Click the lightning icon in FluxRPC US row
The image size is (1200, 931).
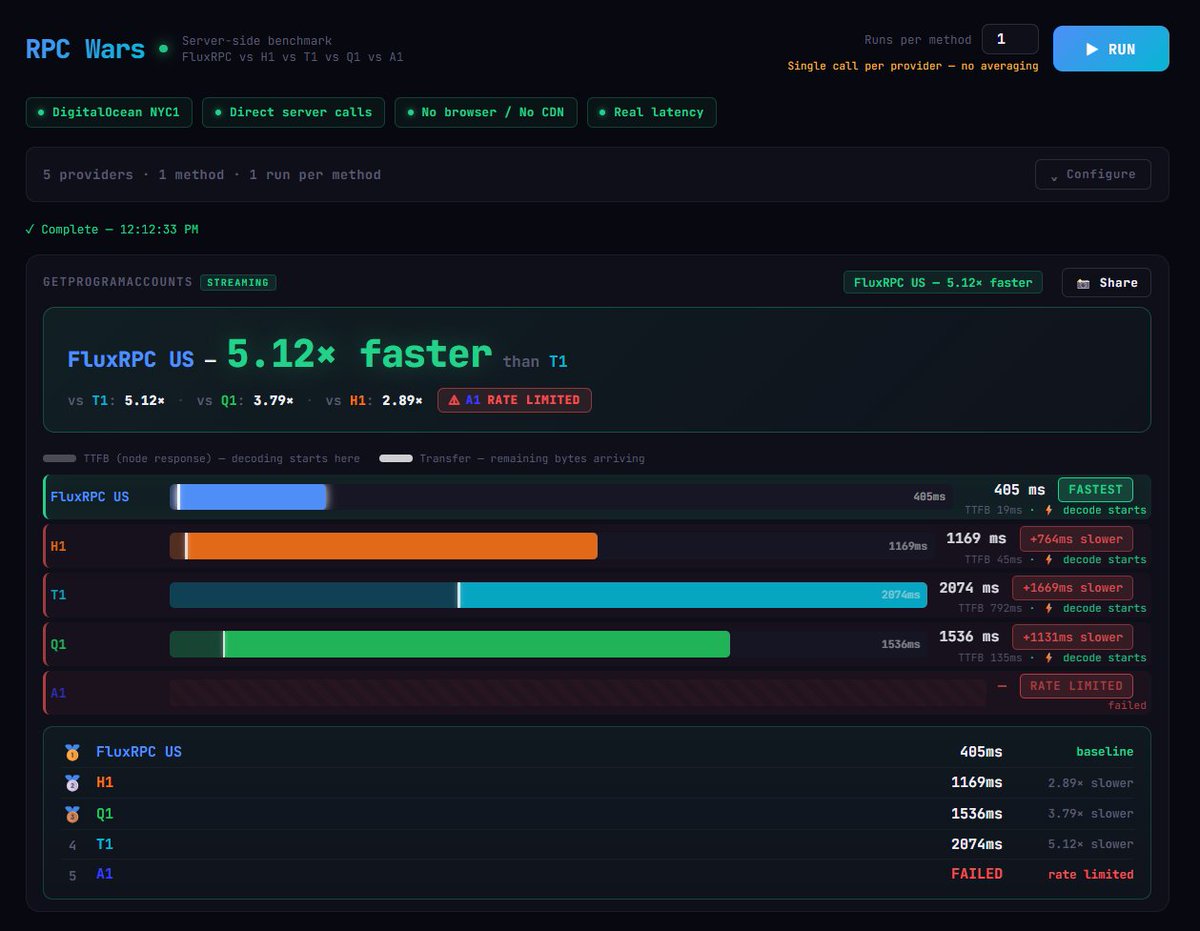coord(1048,510)
